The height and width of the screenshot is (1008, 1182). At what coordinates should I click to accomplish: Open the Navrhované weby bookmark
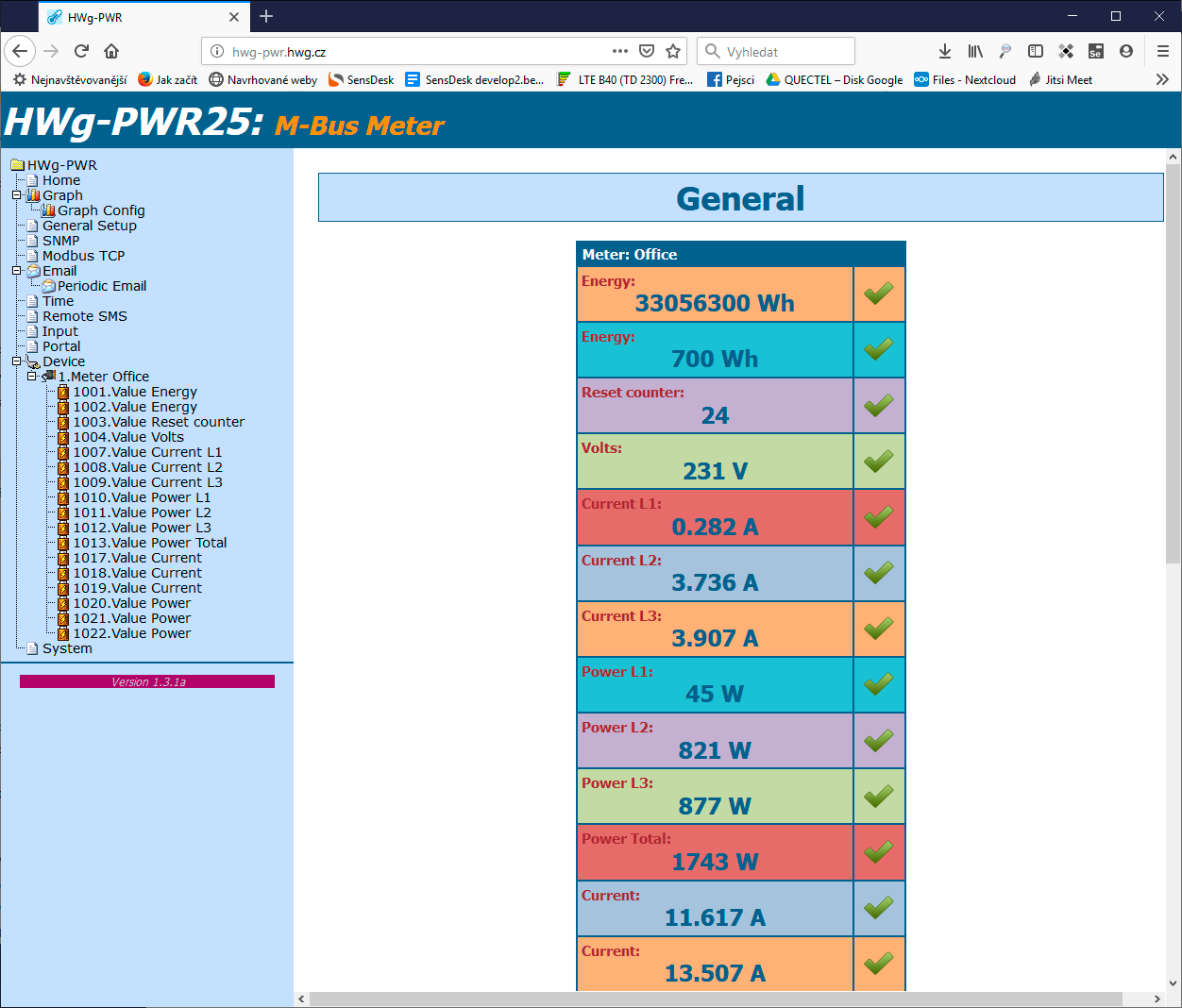(263, 79)
